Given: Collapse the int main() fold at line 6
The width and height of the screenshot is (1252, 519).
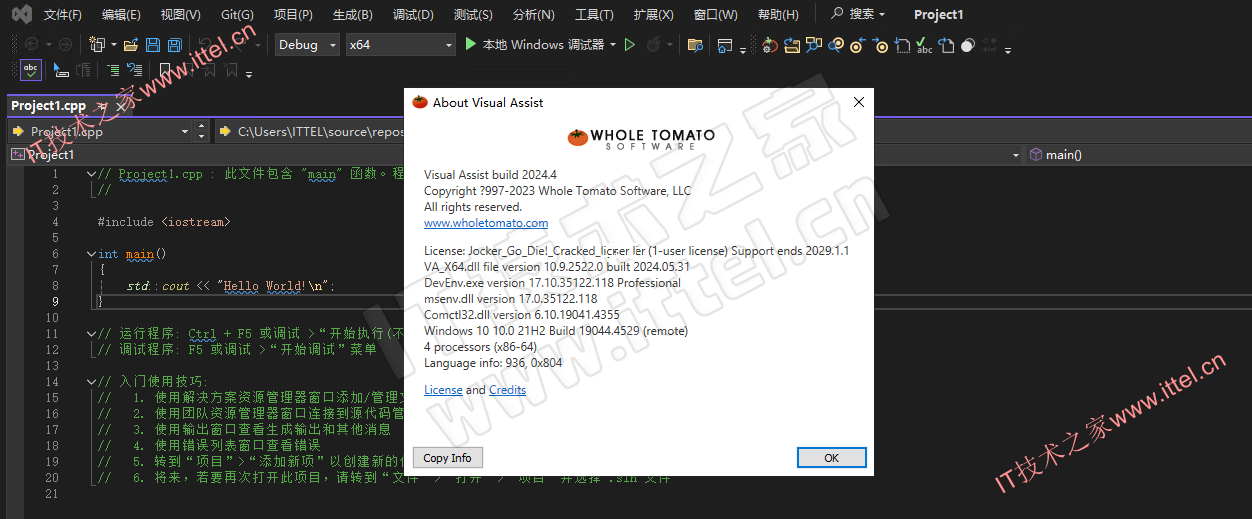Looking at the screenshot, I should pyautogui.click(x=91, y=254).
